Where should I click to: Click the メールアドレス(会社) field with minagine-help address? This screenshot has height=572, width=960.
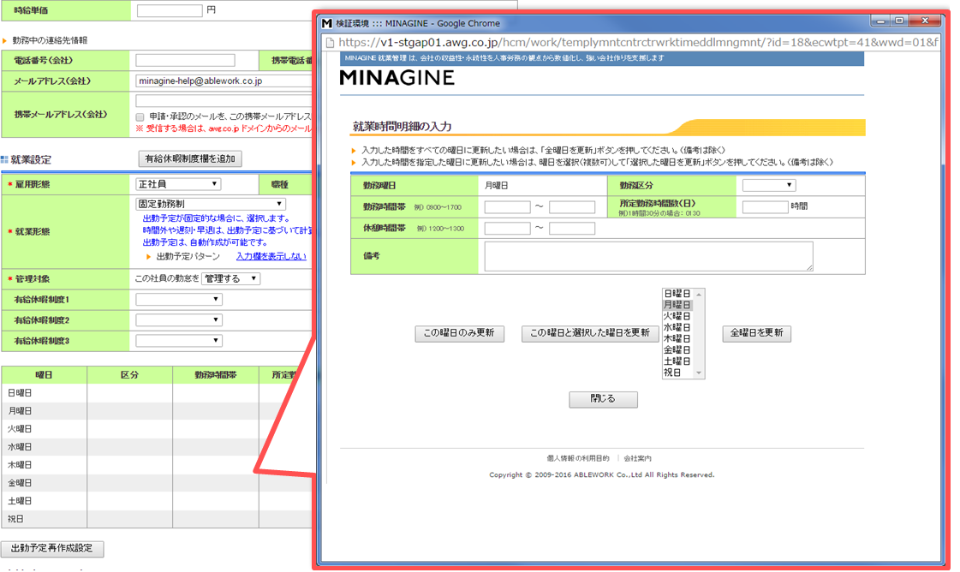coord(223,81)
